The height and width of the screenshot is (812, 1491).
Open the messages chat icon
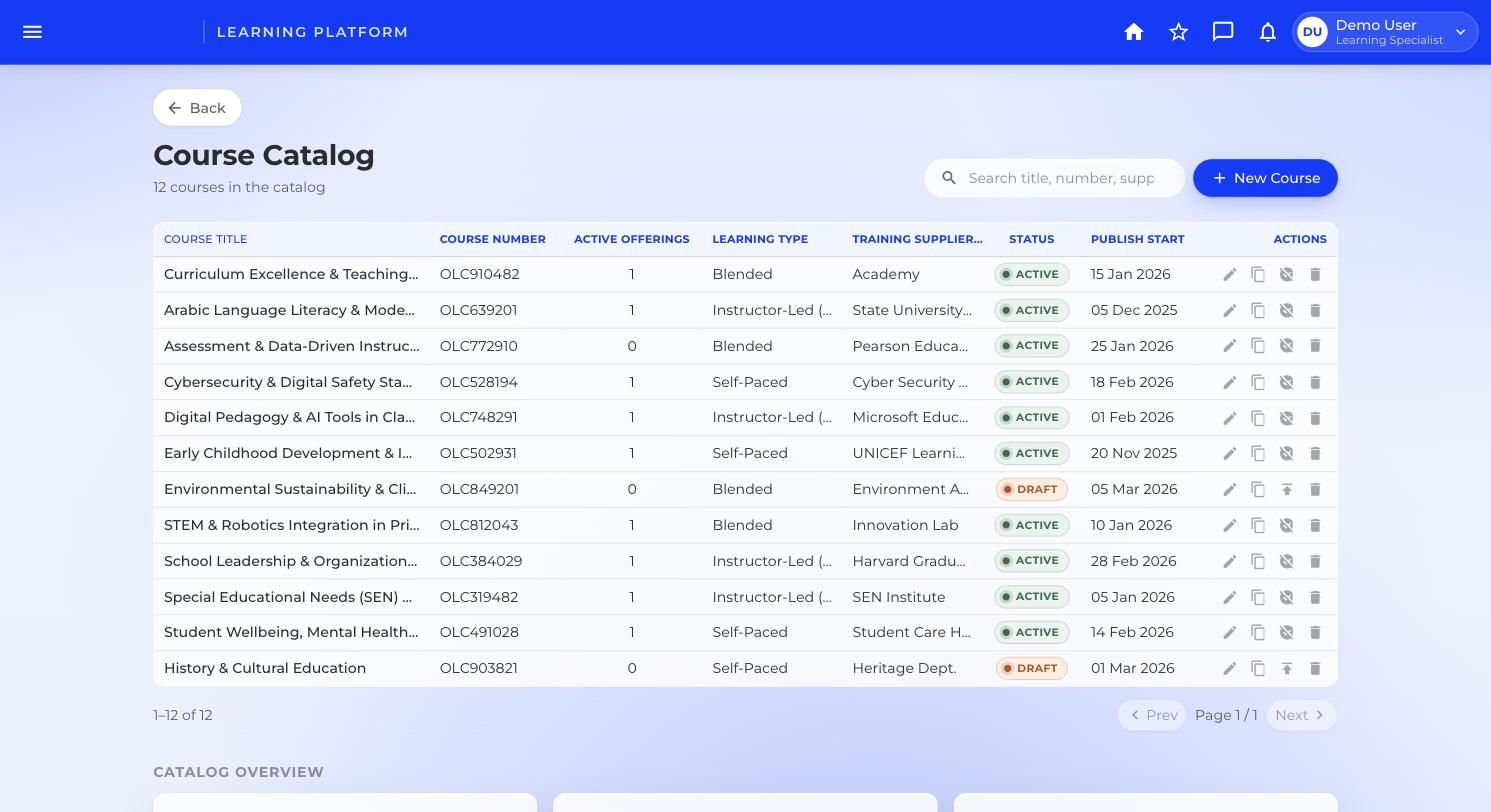1223,32
